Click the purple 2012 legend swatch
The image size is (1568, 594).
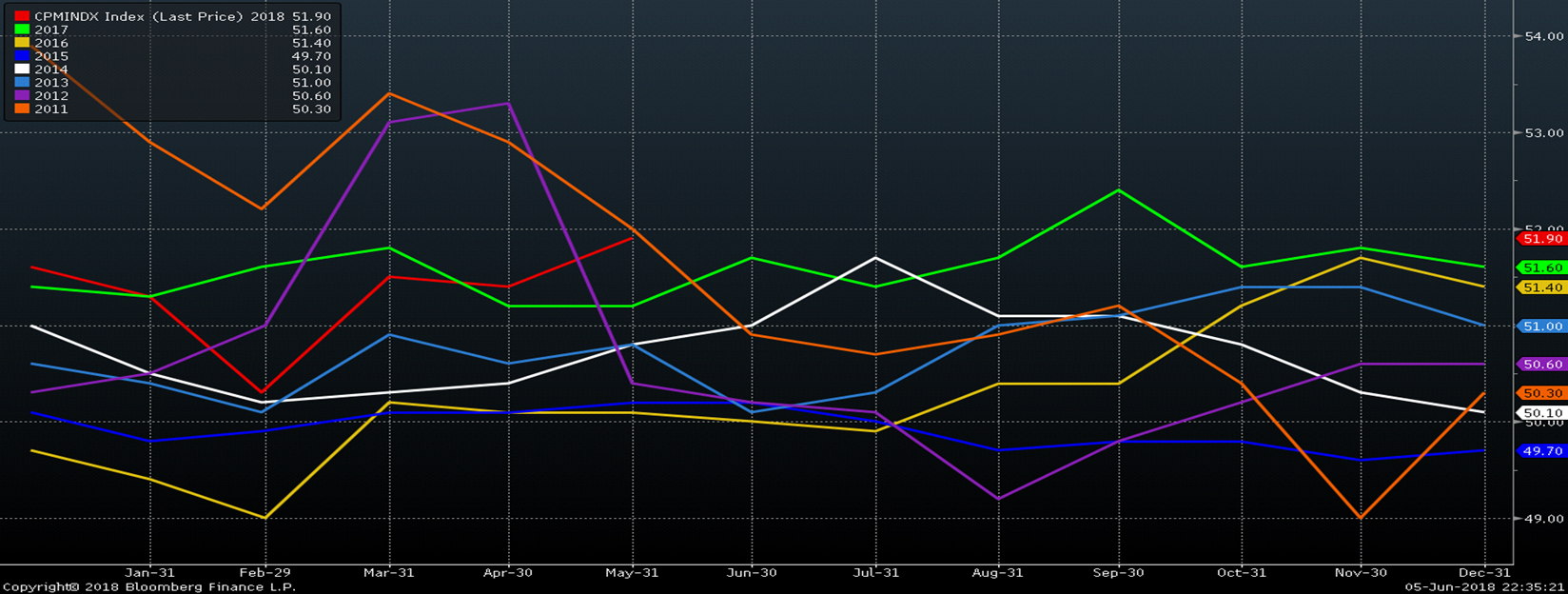coord(22,96)
